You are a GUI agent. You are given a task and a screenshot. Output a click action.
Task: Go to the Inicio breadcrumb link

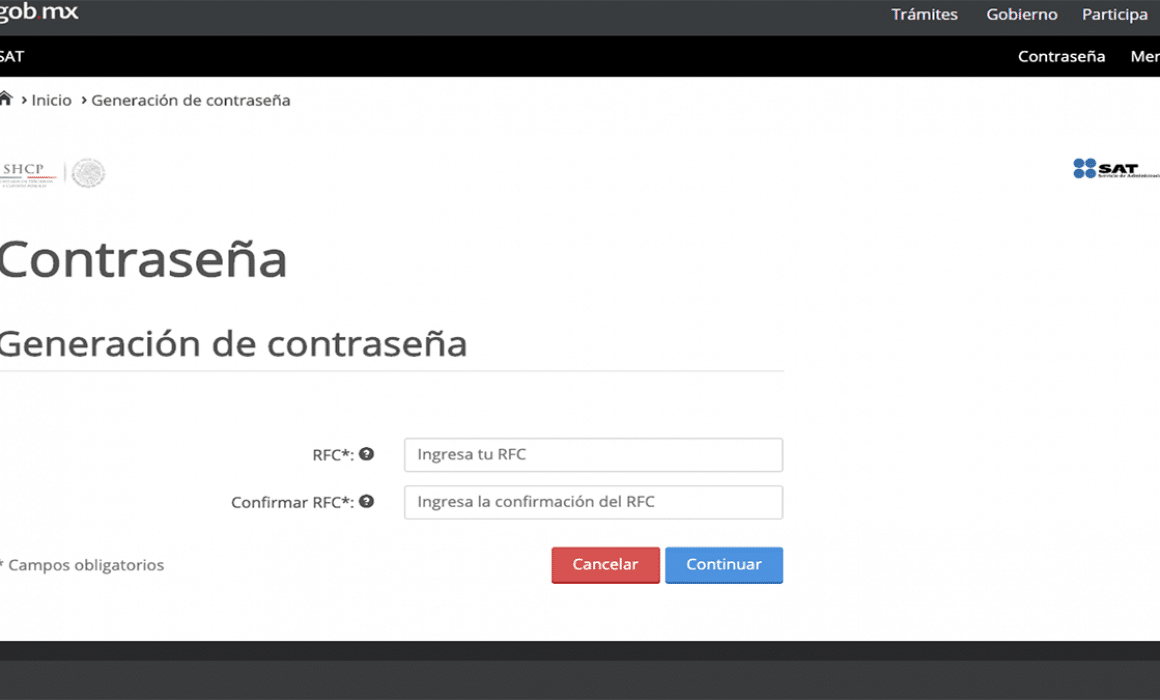(51, 100)
